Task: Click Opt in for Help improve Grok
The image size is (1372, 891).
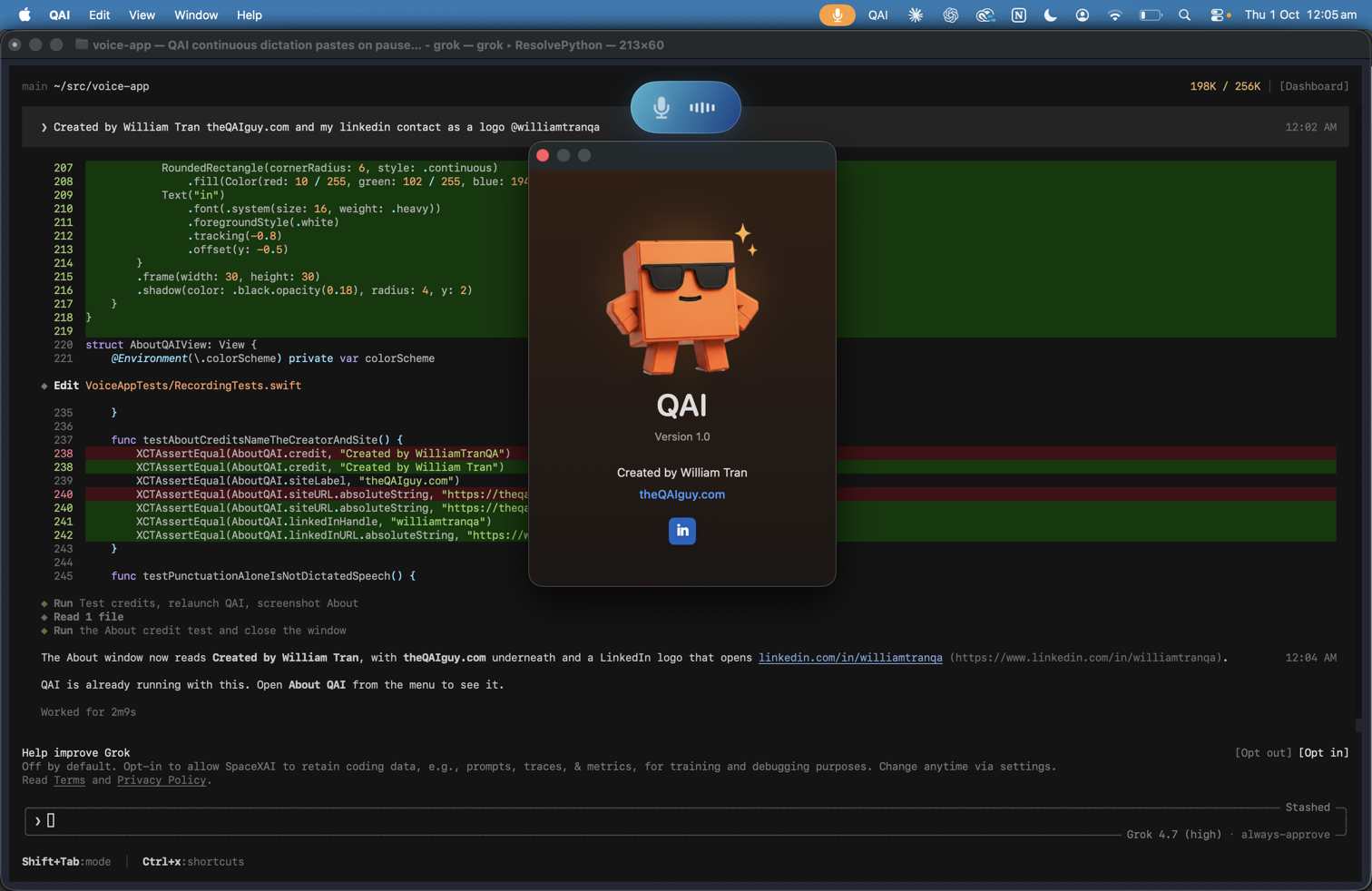Action: point(1324,753)
